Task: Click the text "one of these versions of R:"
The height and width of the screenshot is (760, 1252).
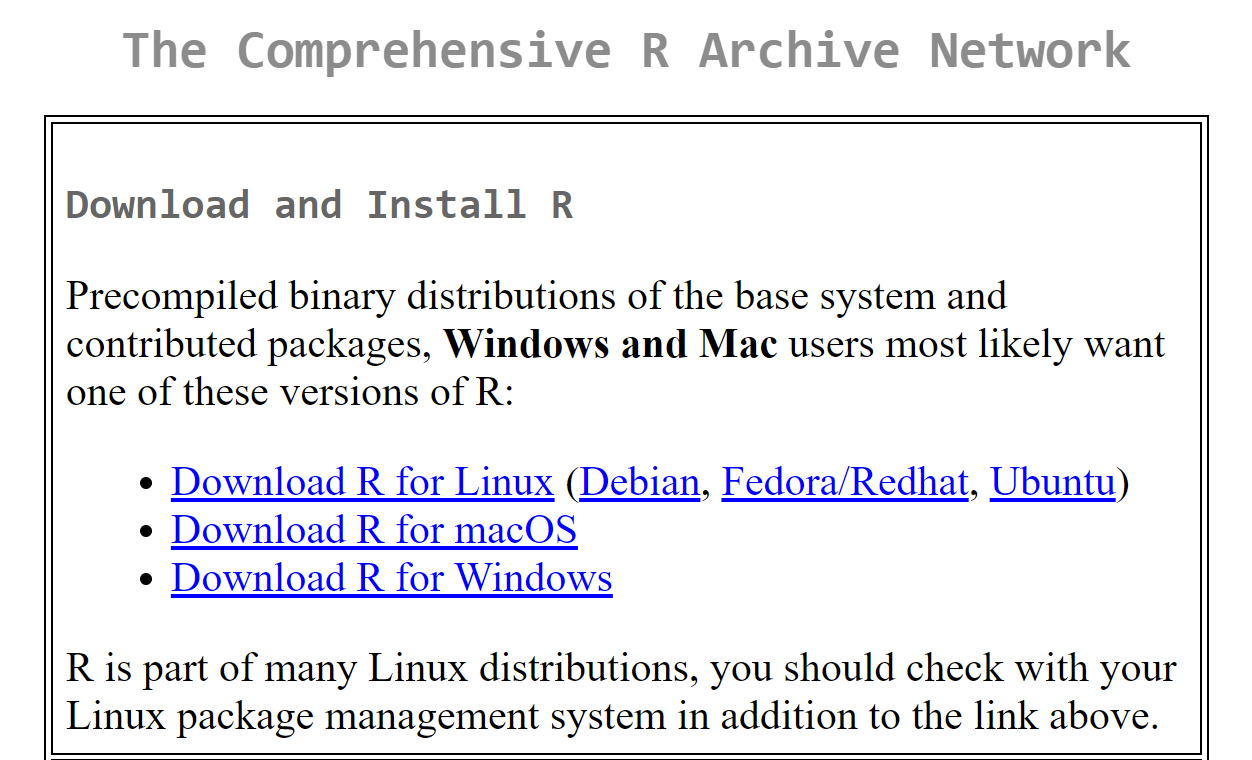Action: [290, 392]
